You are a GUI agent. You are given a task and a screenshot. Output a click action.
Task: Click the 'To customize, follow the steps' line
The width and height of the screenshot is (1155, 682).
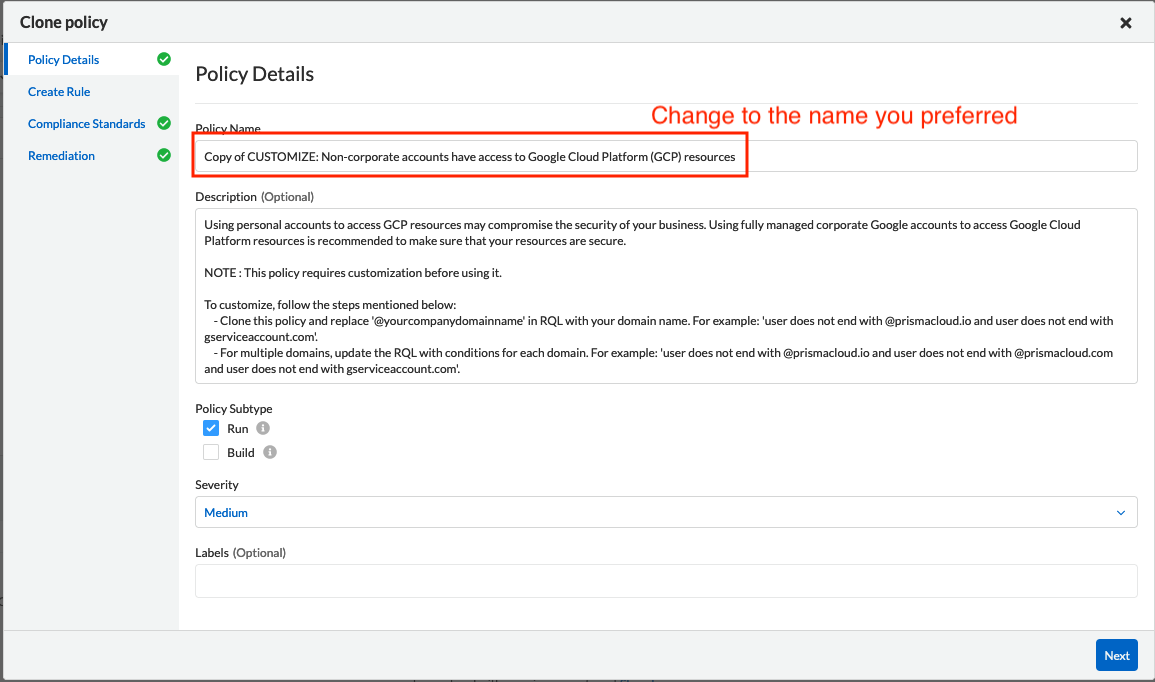(330, 305)
